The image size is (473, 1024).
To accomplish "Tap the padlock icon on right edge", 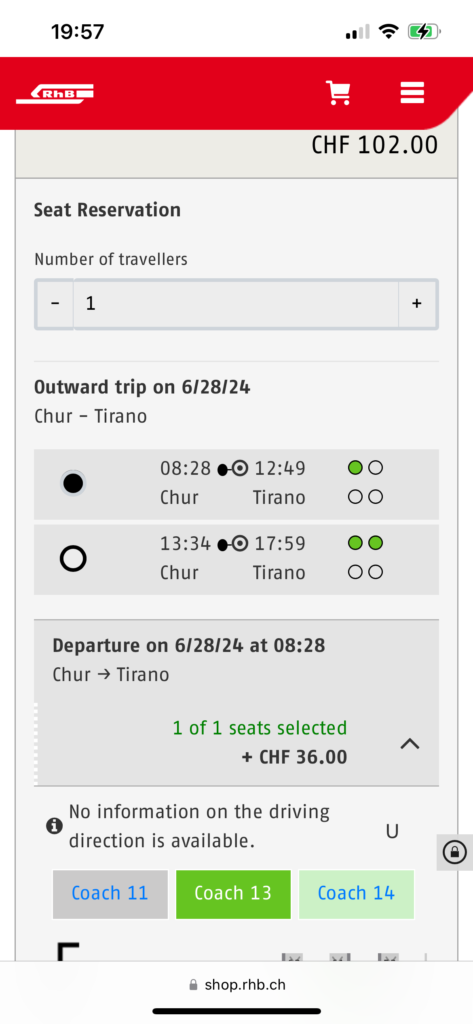I will 455,852.
